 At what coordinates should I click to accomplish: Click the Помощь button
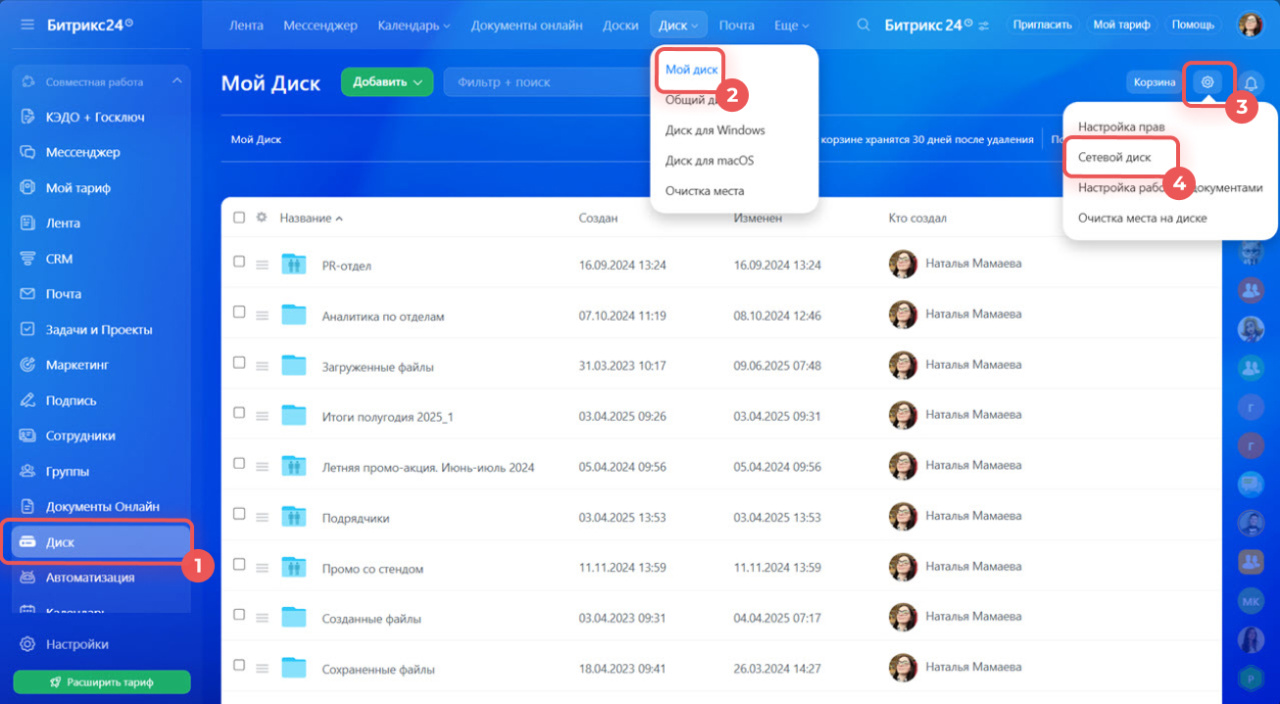click(x=1193, y=24)
